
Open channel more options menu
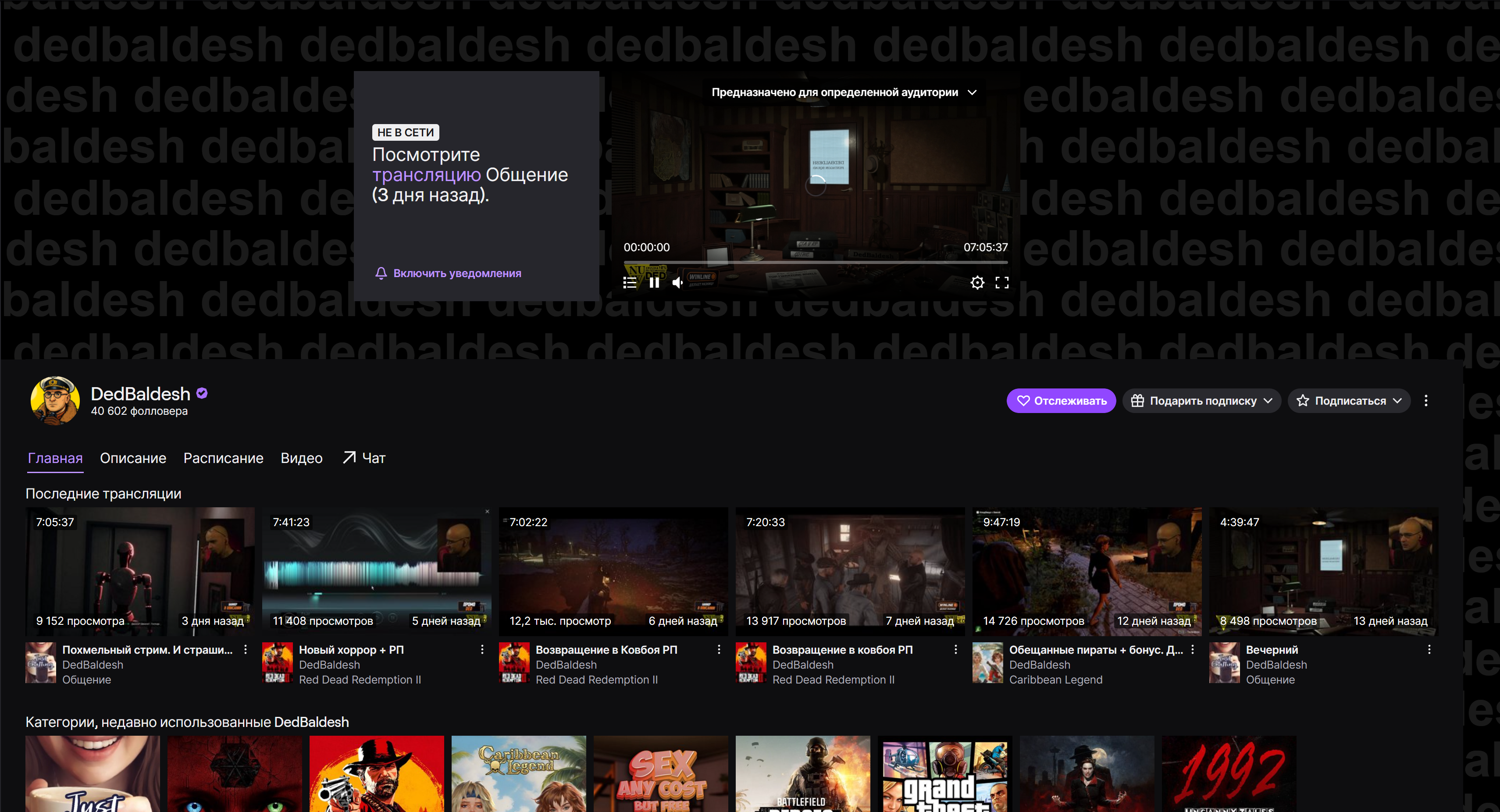(x=1425, y=400)
